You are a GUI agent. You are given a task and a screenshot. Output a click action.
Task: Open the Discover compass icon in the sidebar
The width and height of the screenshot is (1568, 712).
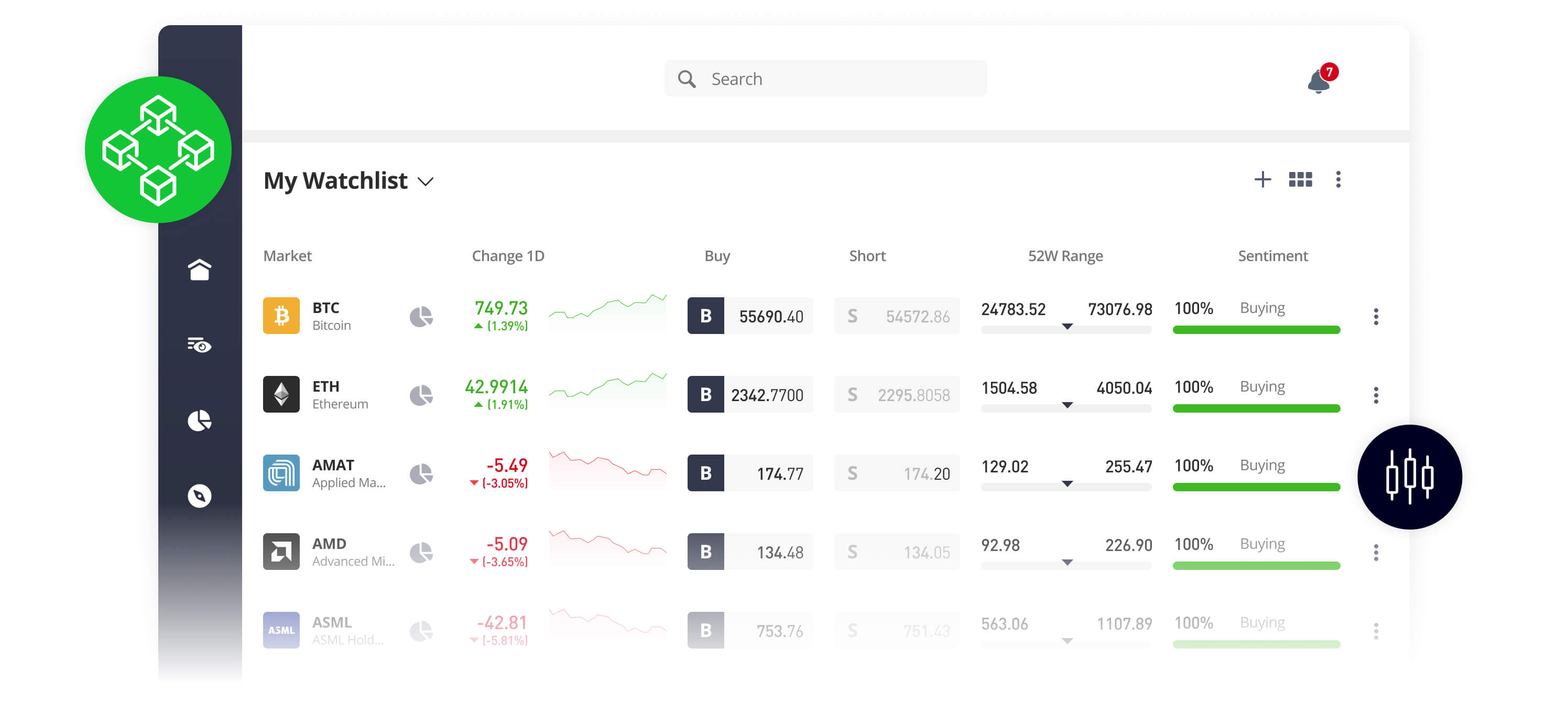click(x=199, y=496)
